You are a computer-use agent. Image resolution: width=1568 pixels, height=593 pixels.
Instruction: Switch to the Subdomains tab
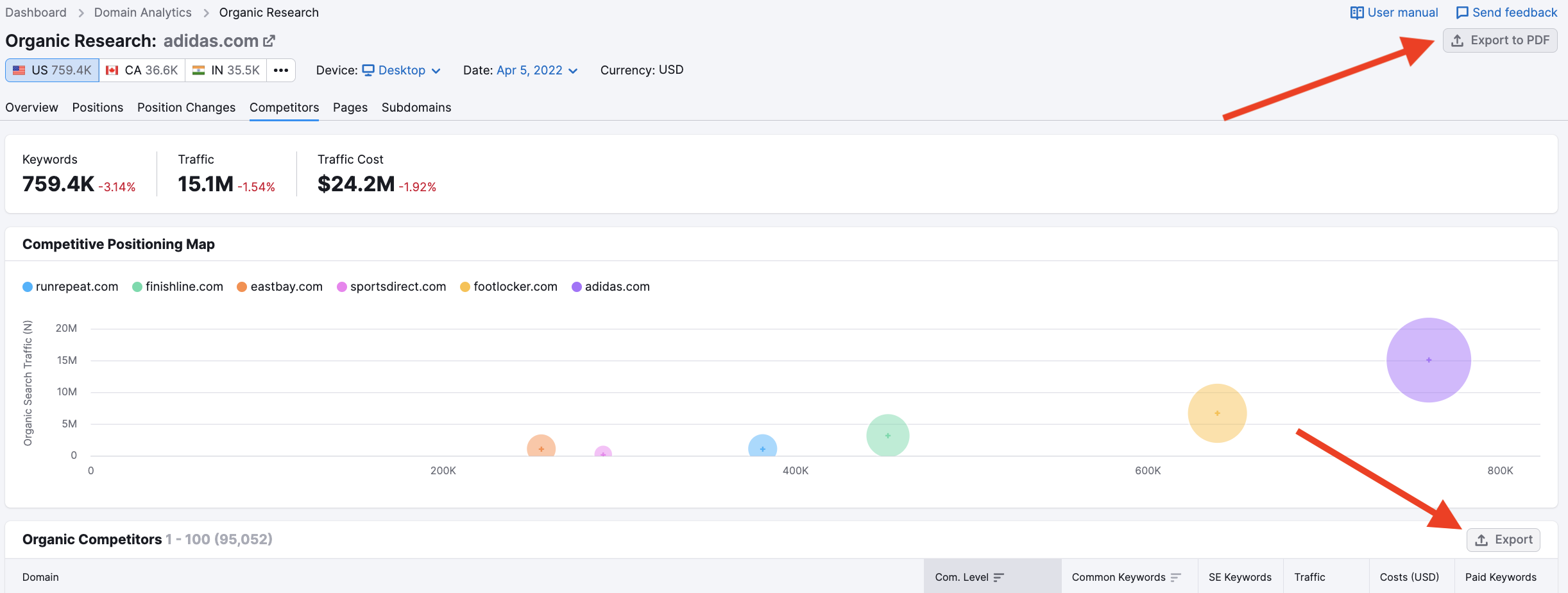[x=416, y=107]
